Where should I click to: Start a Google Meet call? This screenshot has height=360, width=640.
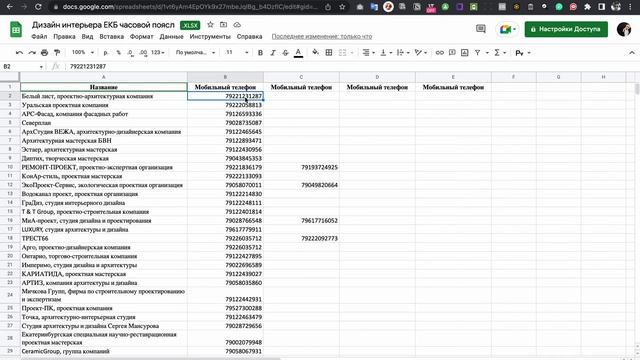pyautogui.click(x=507, y=29)
